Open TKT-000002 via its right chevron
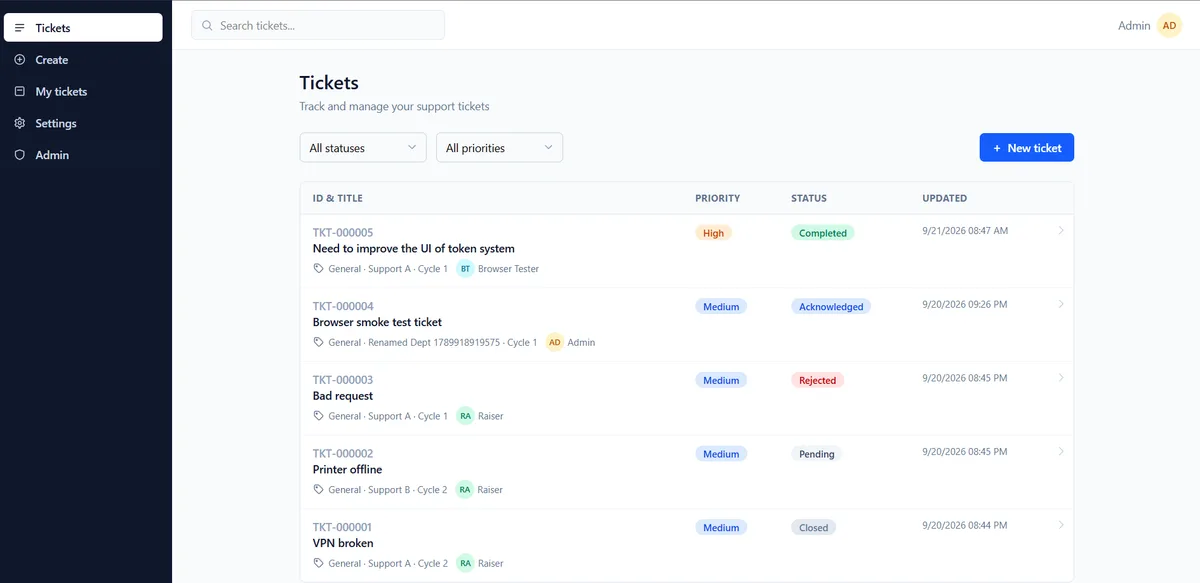 pyautogui.click(x=1061, y=451)
